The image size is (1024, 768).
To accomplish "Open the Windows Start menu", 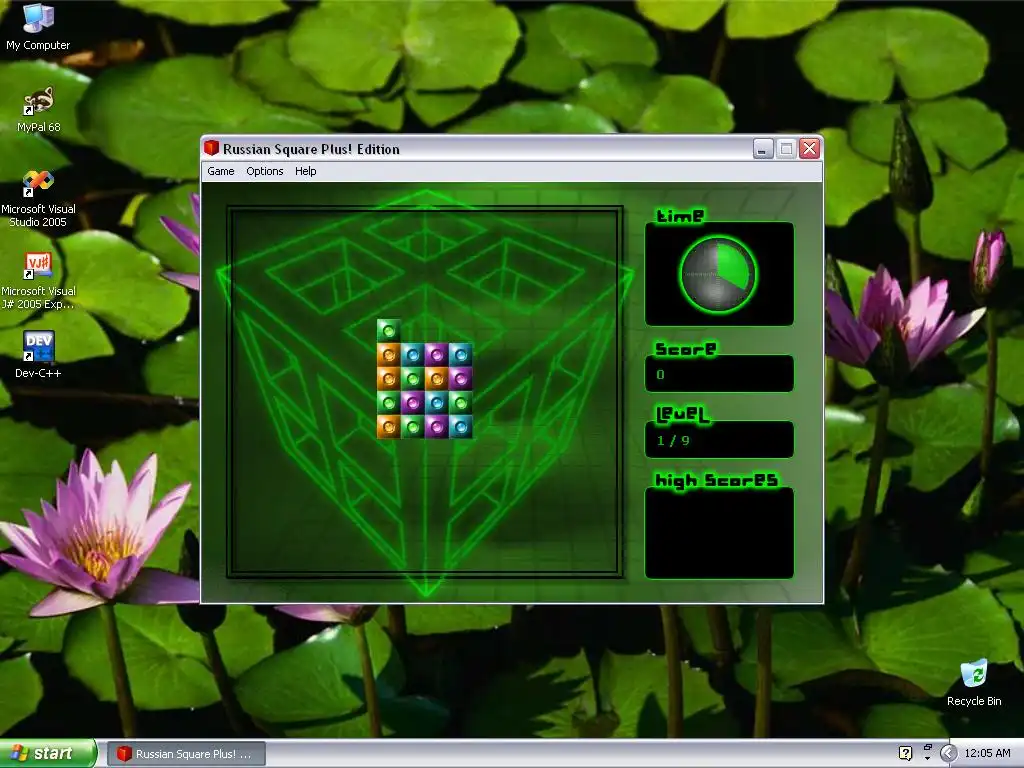I will coord(48,753).
